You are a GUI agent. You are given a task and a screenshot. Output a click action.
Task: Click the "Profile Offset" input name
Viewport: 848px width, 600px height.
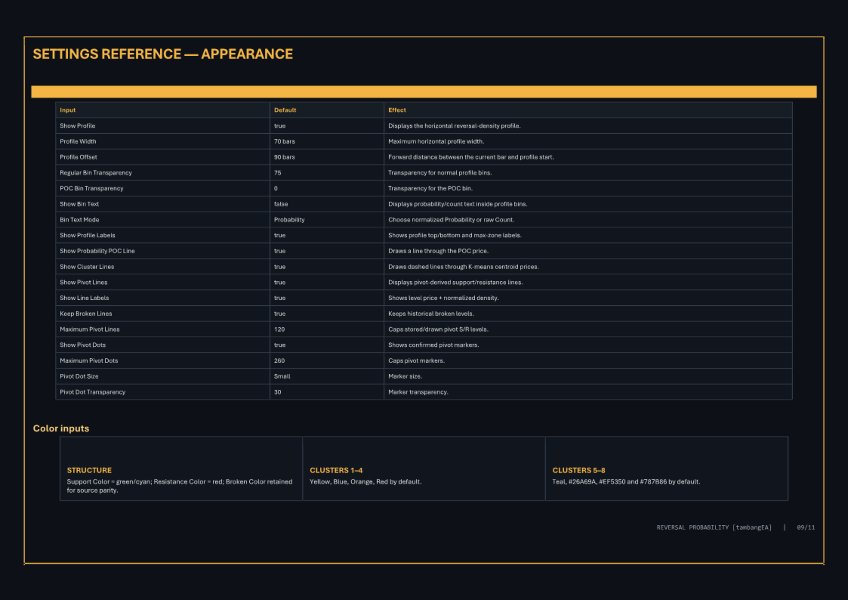(78, 157)
